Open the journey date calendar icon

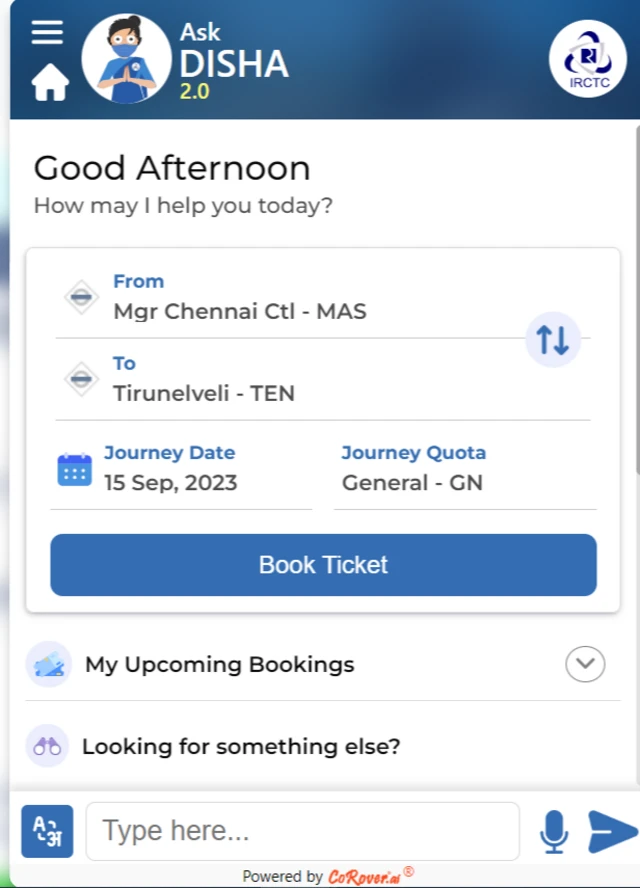point(75,470)
